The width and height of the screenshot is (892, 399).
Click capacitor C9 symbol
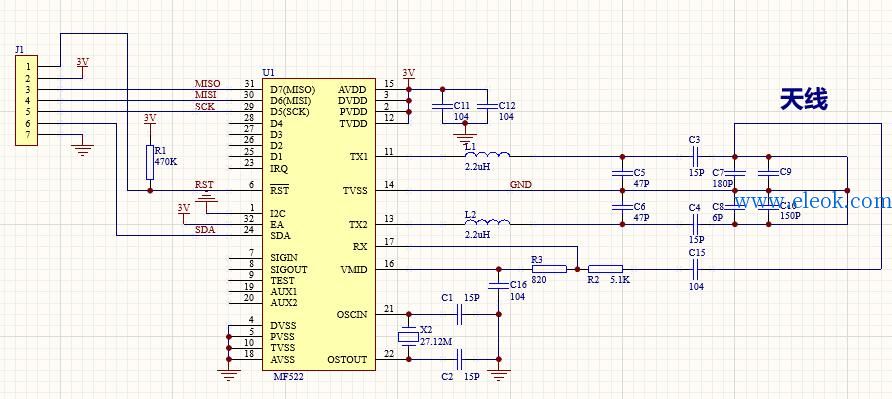(x=768, y=174)
